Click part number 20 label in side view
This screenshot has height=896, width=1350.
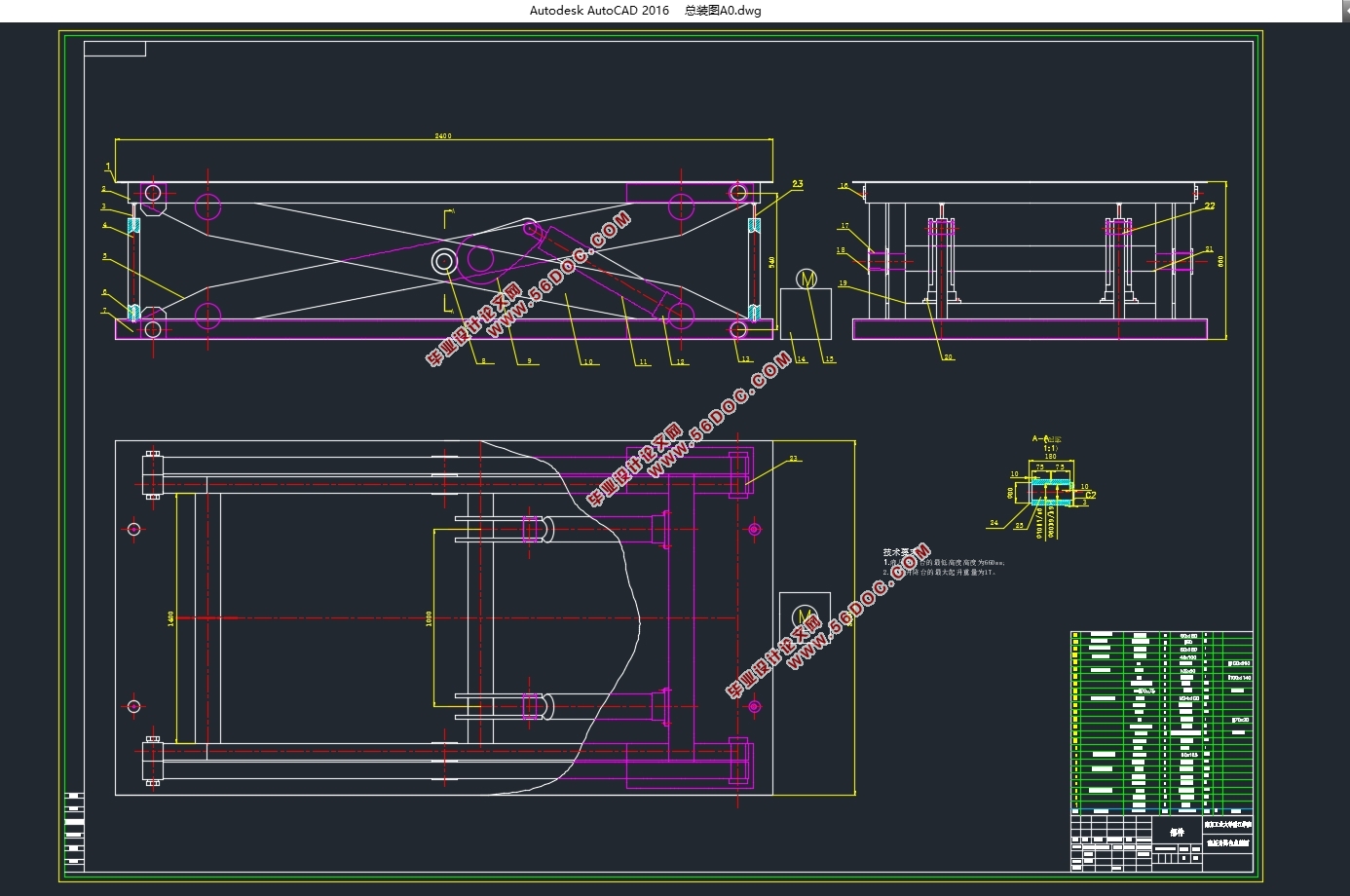tap(948, 357)
